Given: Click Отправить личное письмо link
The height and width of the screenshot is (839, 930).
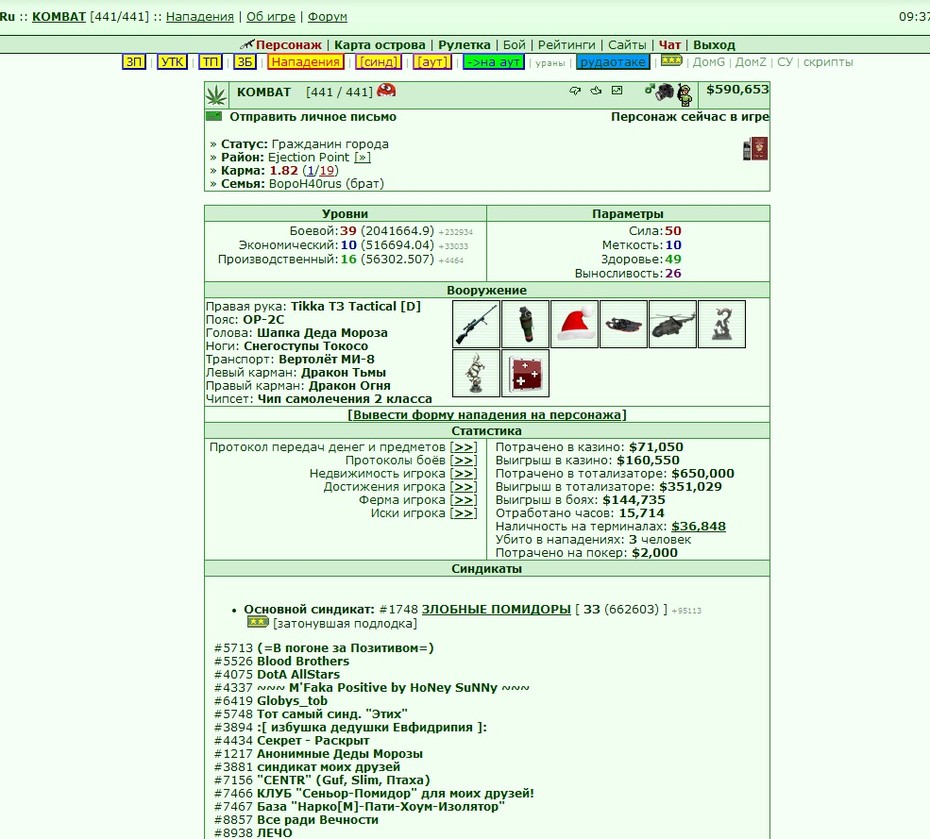Looking at the screenshot, I should point(313,117).
